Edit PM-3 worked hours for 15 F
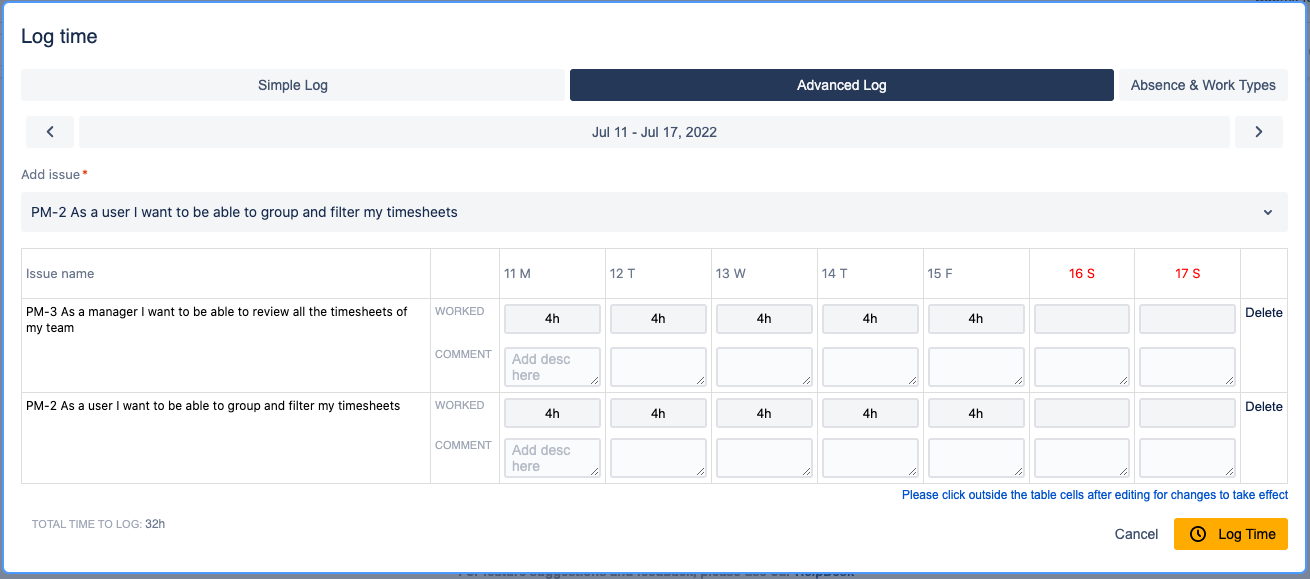 [976, 319]
